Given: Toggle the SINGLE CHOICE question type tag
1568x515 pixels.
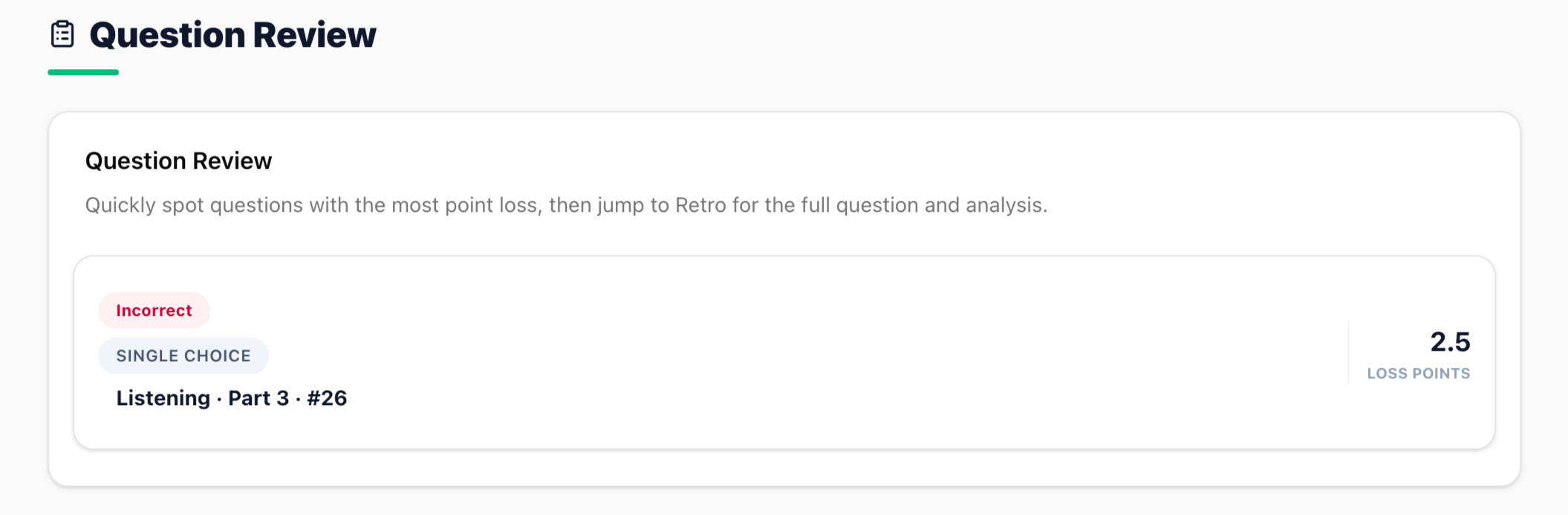Looking at the screenshot, I should 183,355.
